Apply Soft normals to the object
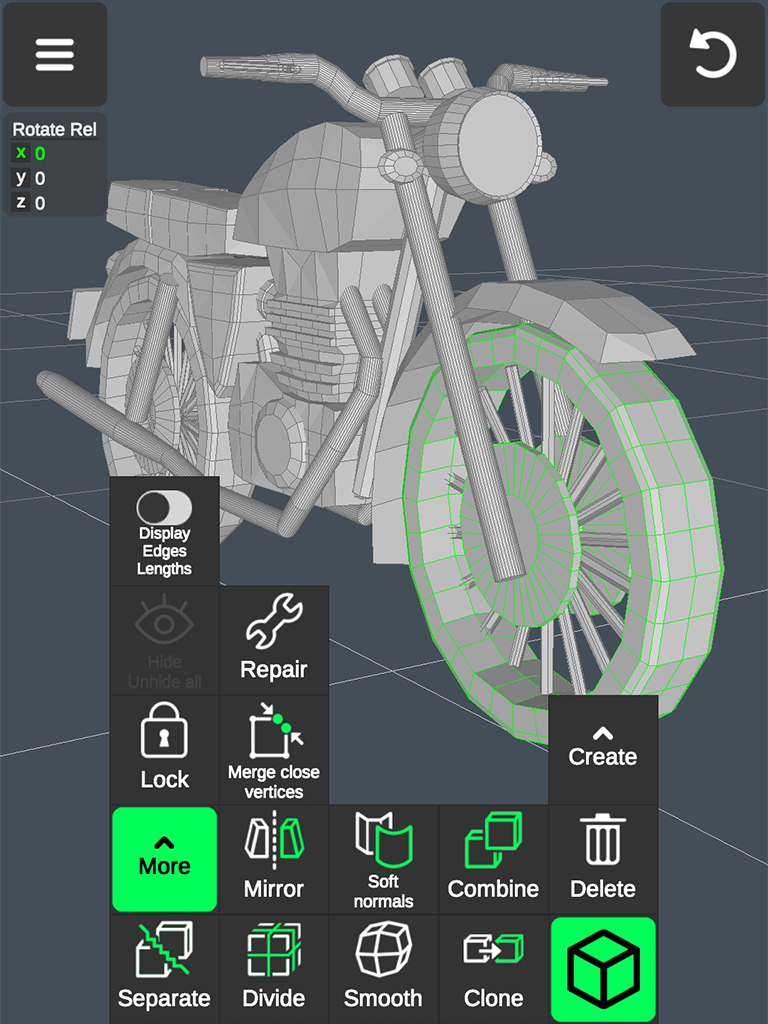This screenshot has height=1024, width=768. pos(384,860)
